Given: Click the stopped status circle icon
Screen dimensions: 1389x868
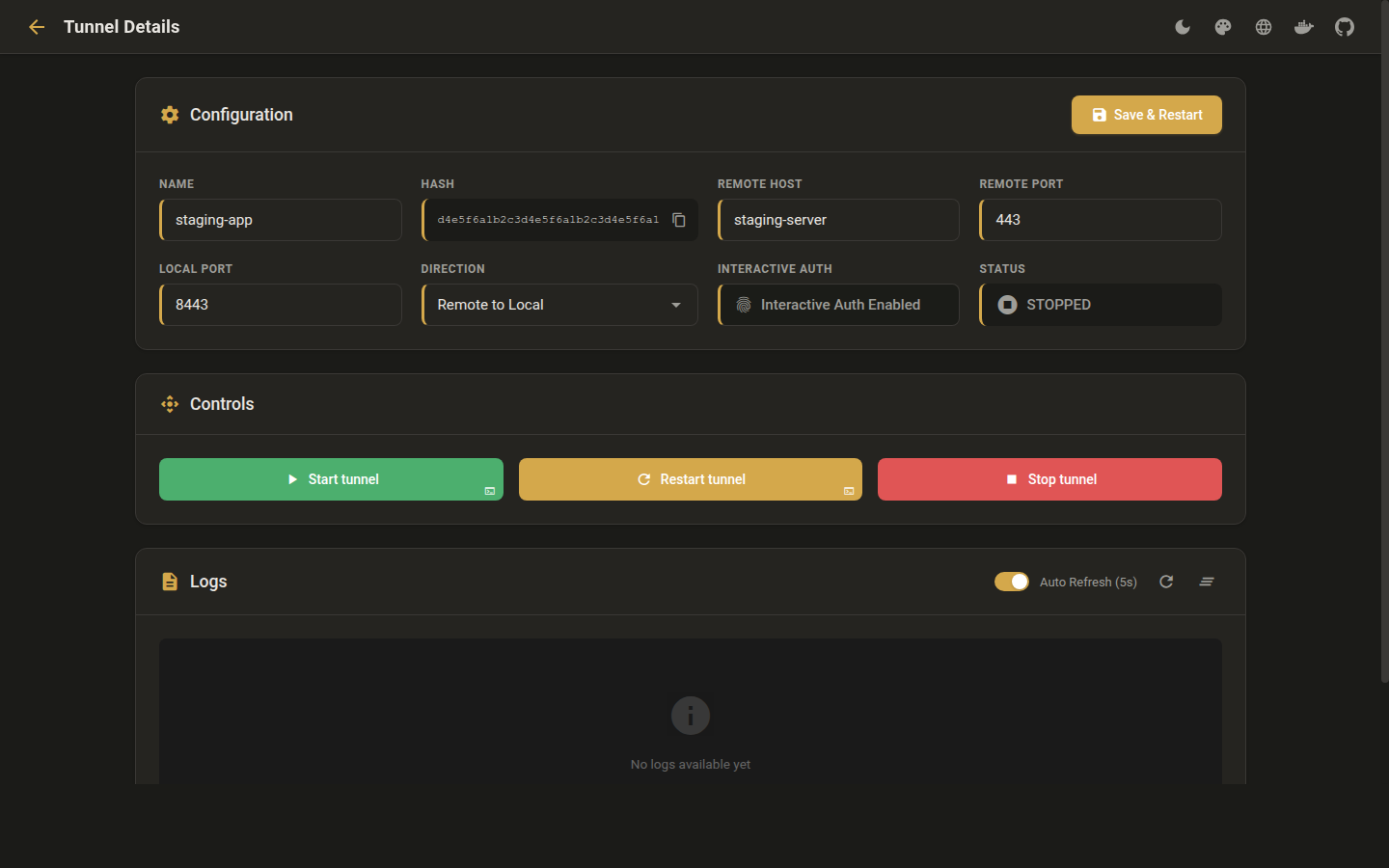Looking at the screenshot, I should (x=1007, y=305).
